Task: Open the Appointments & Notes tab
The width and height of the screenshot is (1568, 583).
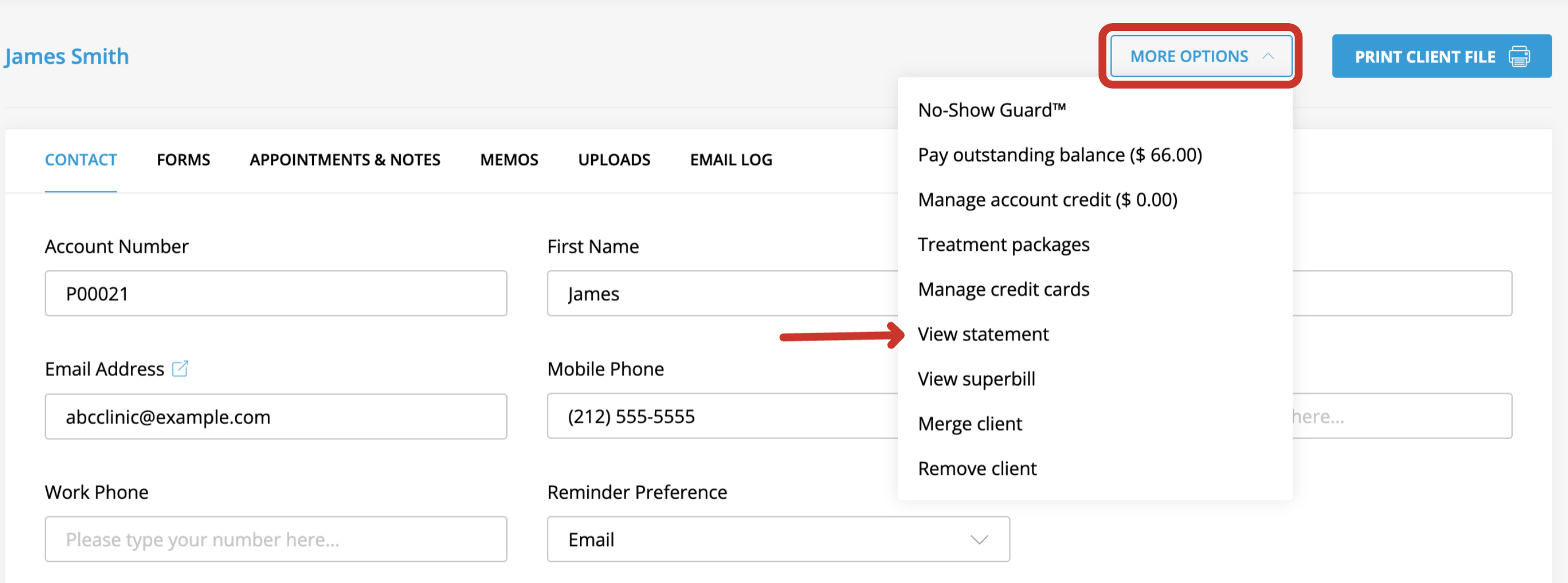Action: point(344,160)
